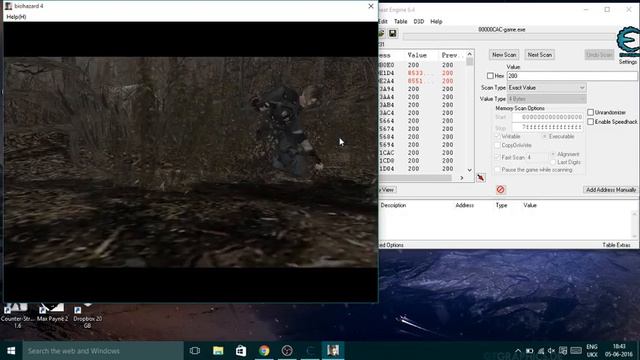Open the Windows Start menu
Image resolution: width=640 pixels, height=360 pixels.
click(x=11, y=351)
